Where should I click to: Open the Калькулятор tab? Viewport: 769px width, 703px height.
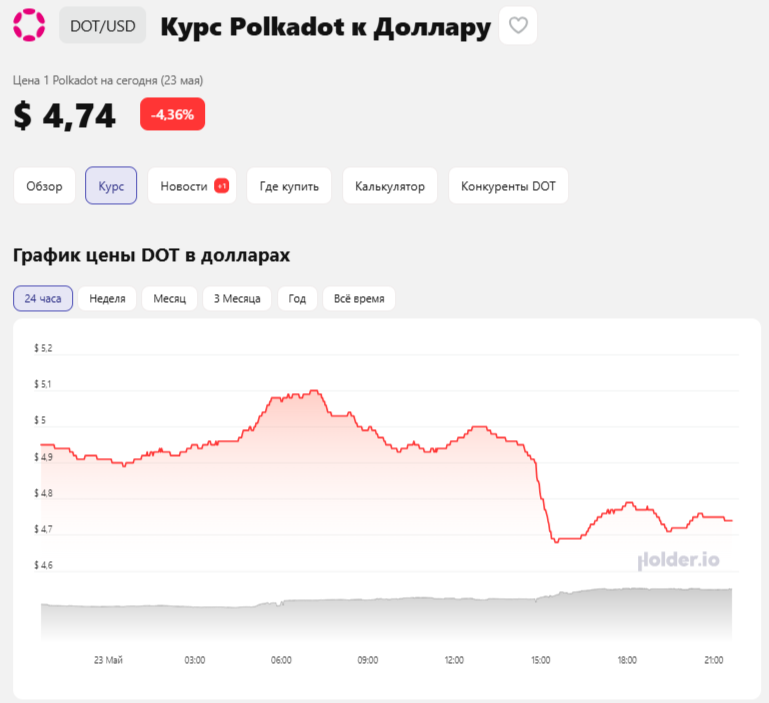390,186
